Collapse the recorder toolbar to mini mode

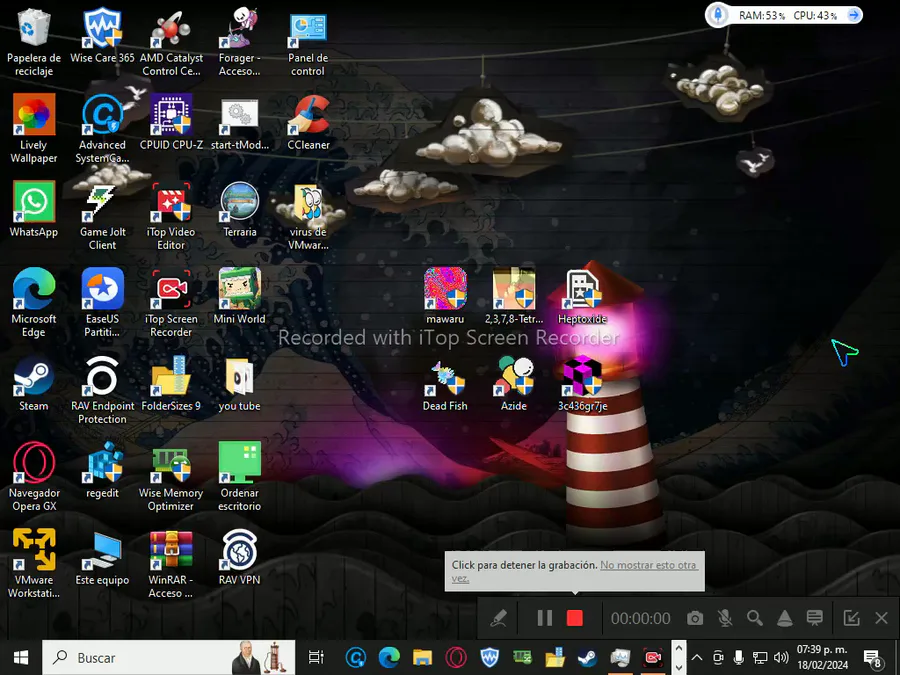[x=851, y=618]
